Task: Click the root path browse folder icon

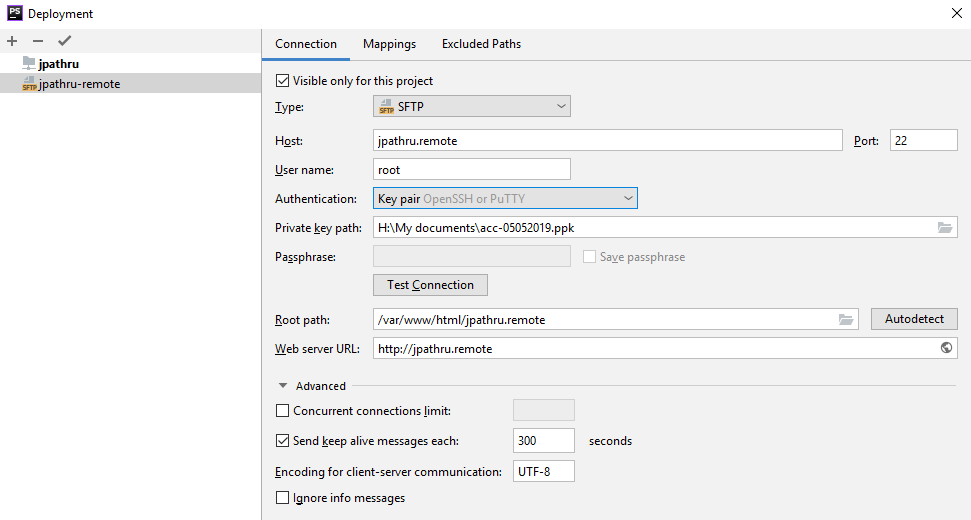Action: click(x=846, y=320)
